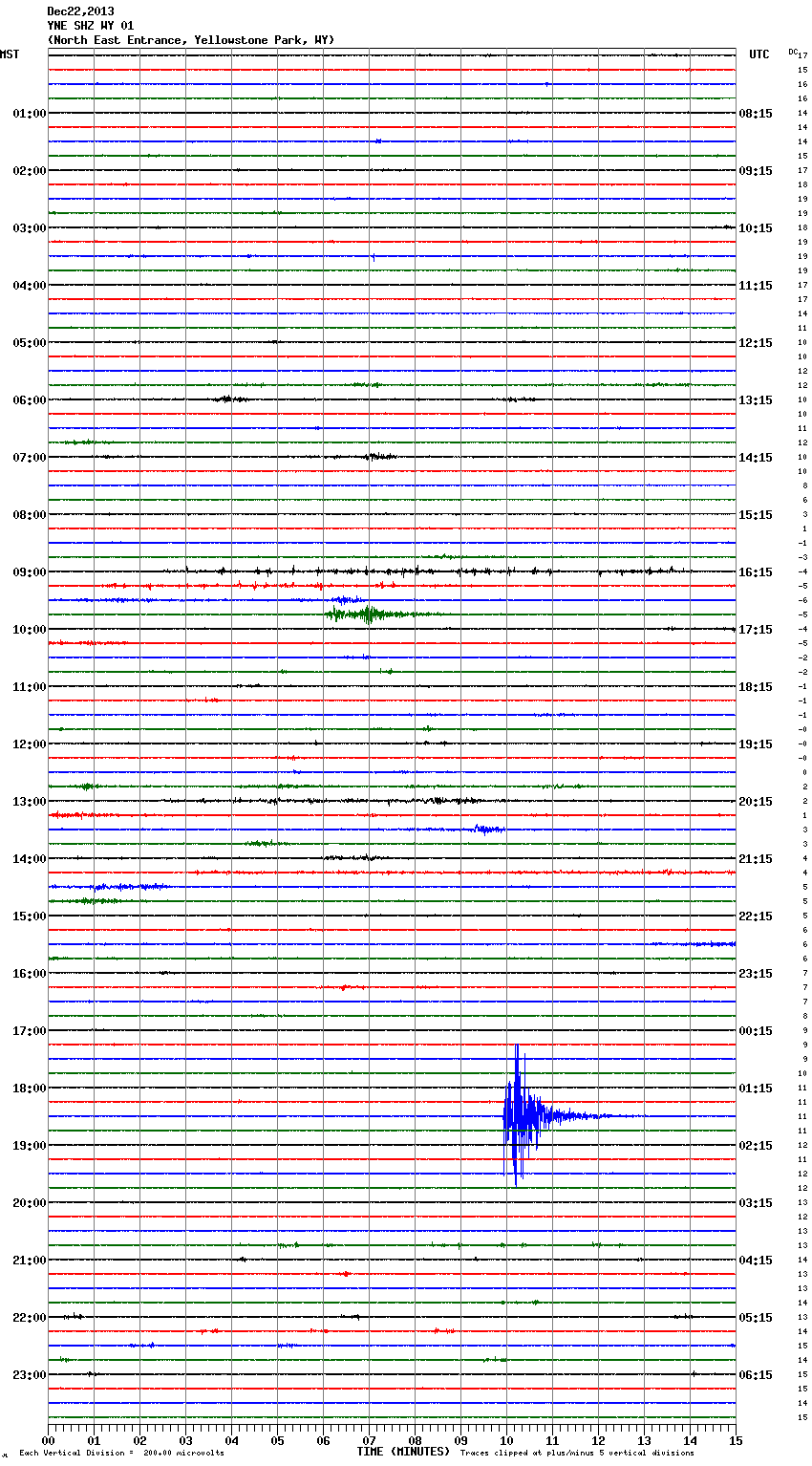Click the 10 minute tick label
The image size is (812, 1466).
pos(506,1440)
